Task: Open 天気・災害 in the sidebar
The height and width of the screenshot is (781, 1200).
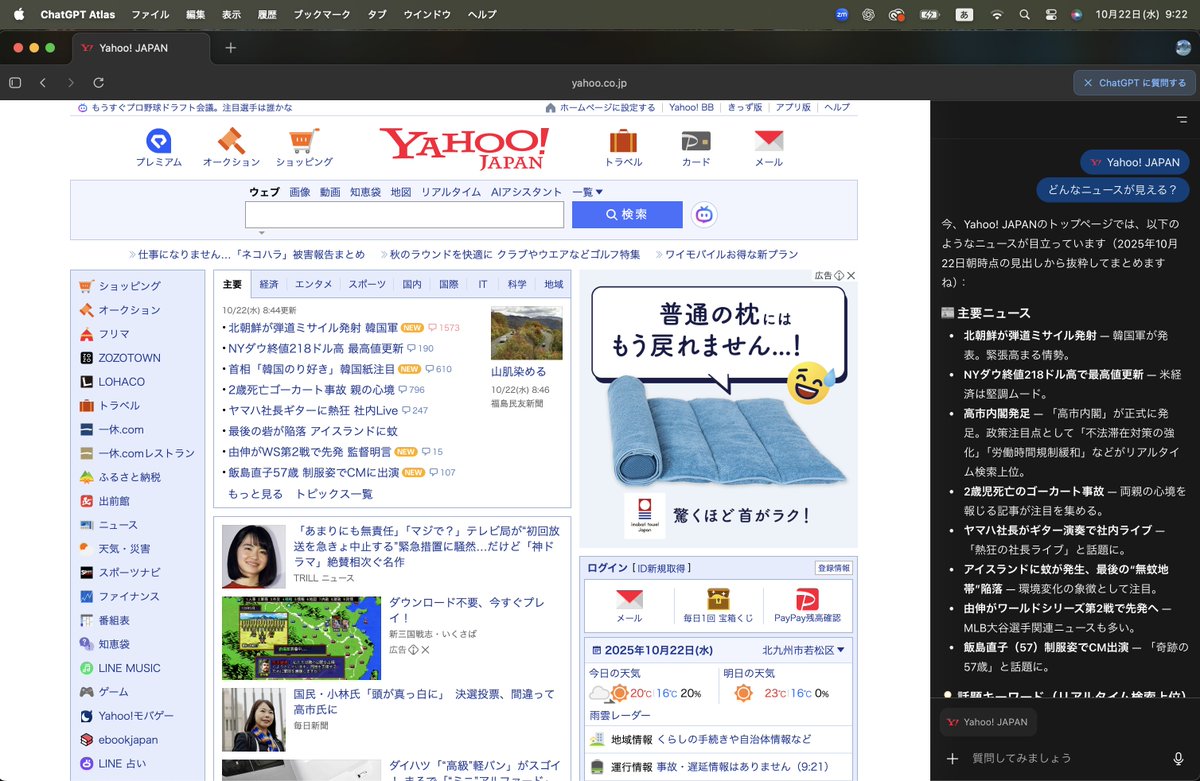Action: (124, 549)
